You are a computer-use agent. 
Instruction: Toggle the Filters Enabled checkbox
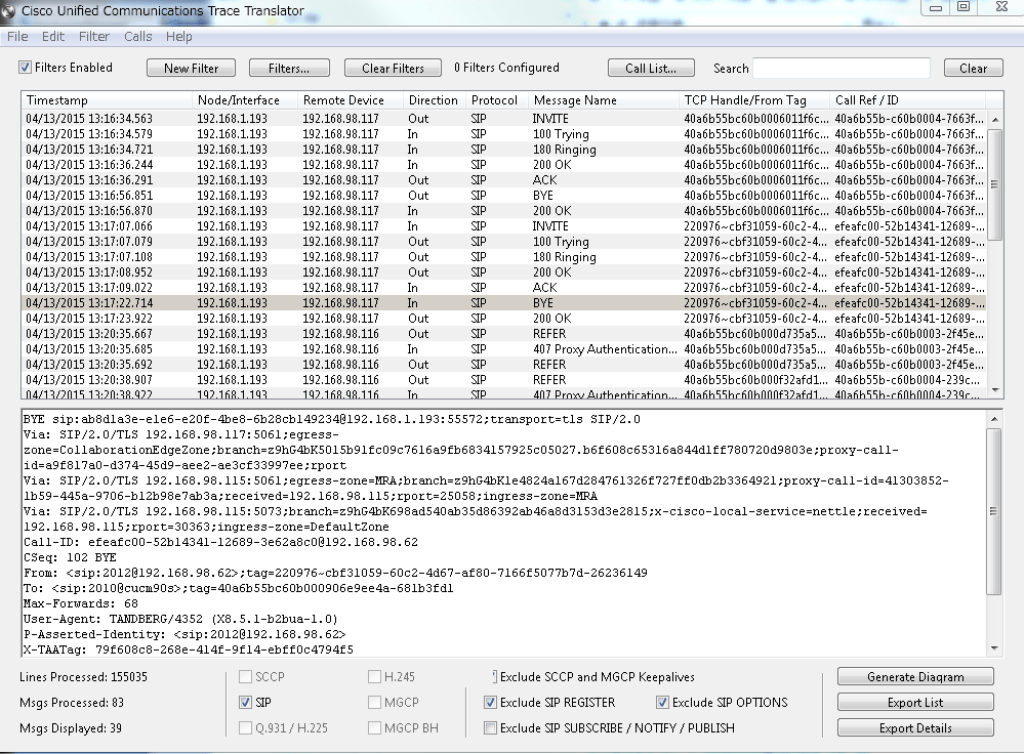25,67
